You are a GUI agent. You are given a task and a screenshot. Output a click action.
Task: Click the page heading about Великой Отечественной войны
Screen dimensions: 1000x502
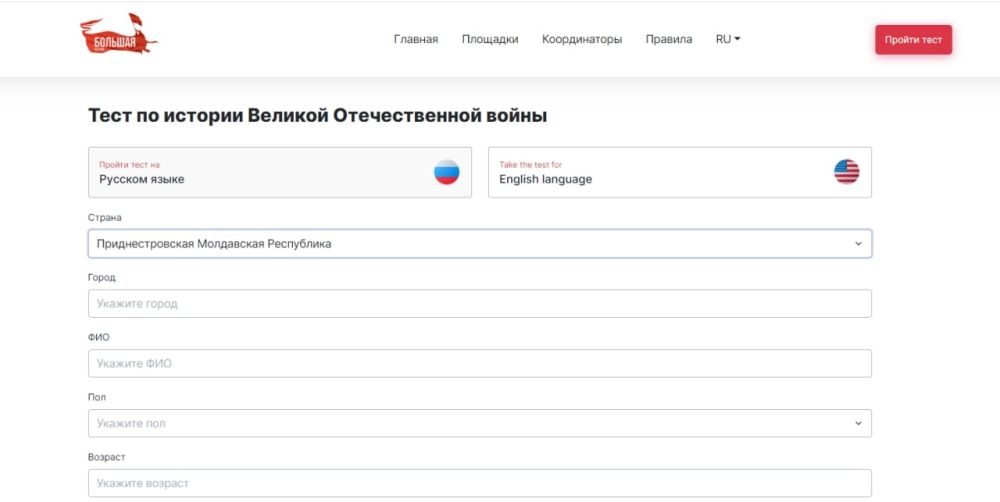(x=317, y=116)
